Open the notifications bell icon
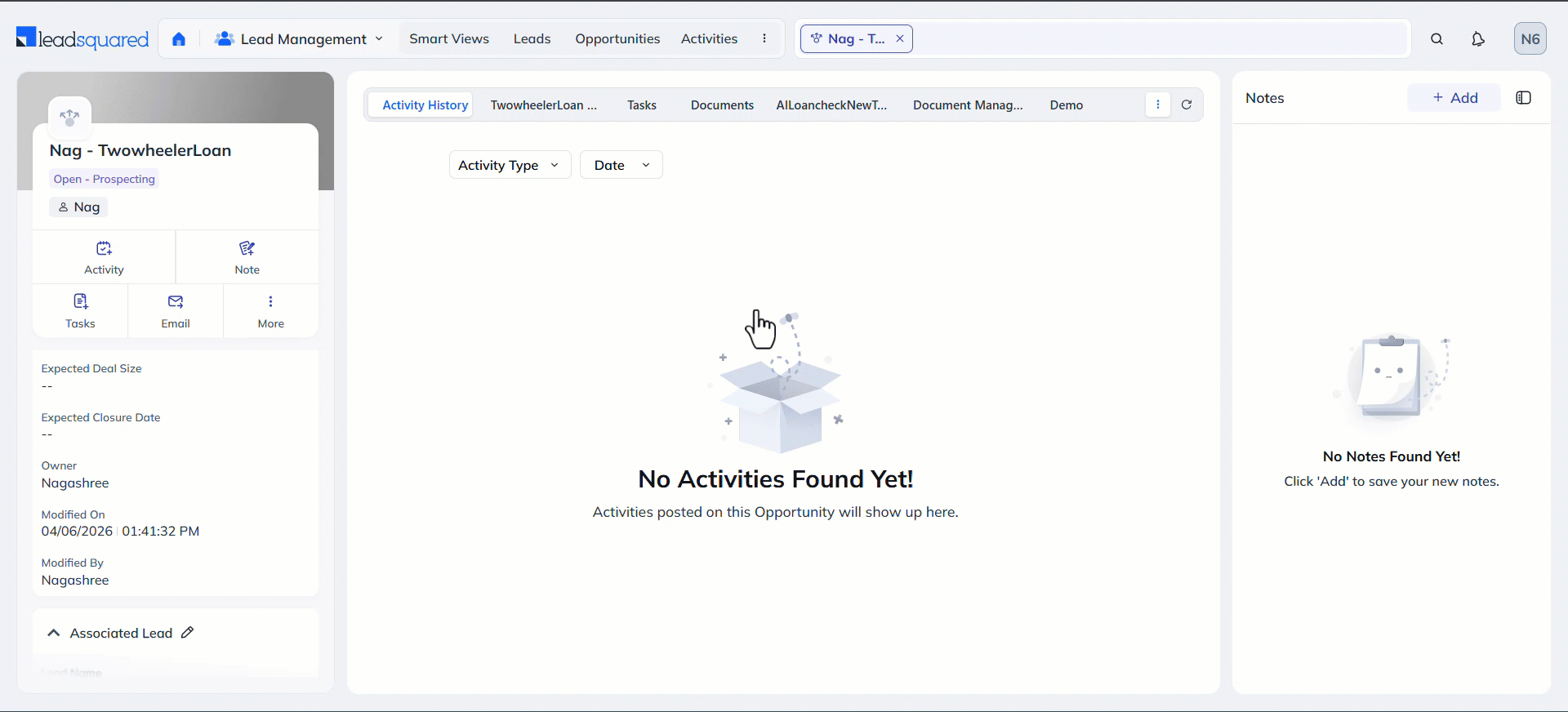 pyautogui.click(x=1477, y=39)
